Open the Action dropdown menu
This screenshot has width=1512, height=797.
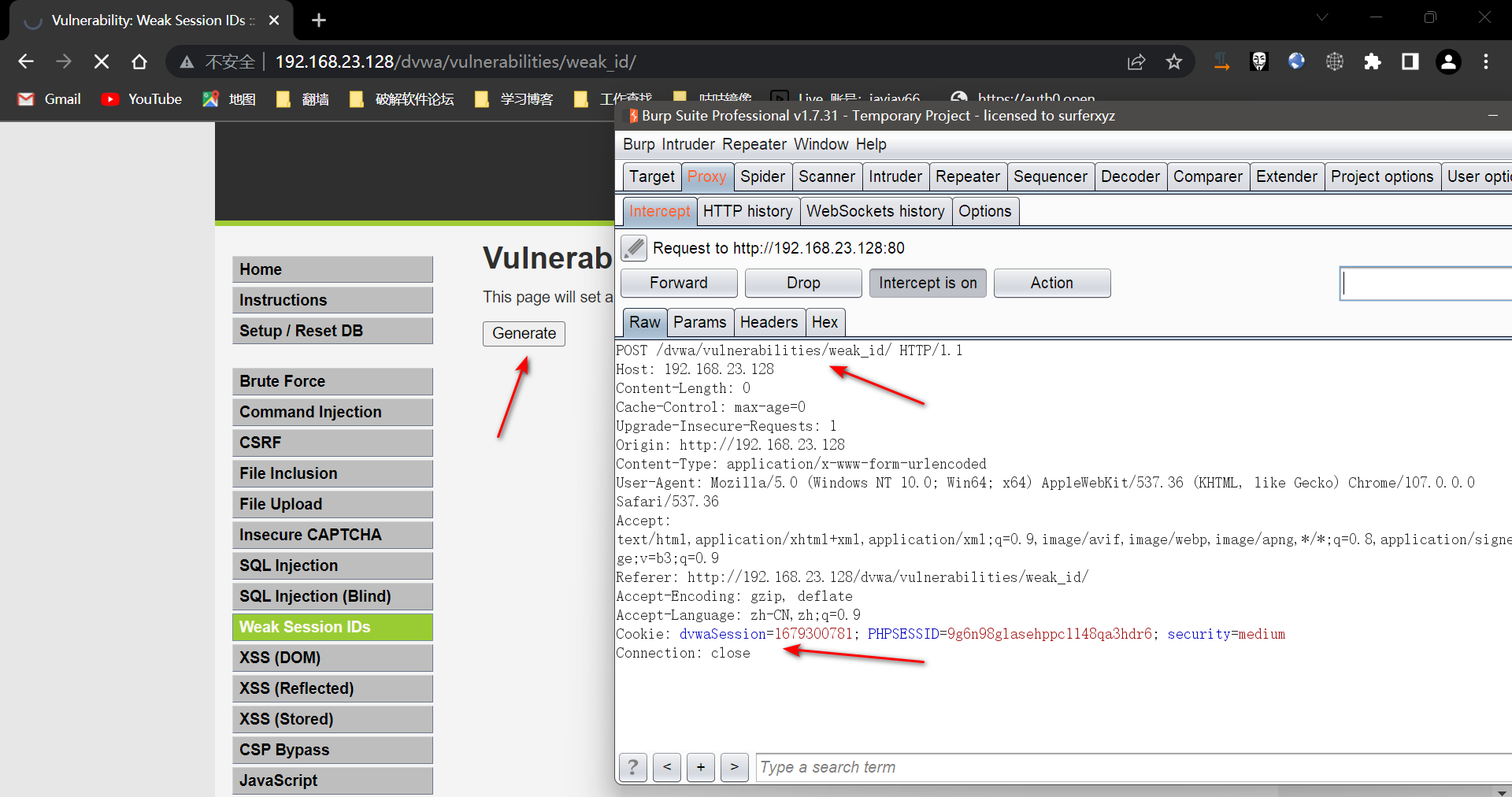pos(1051,283)
